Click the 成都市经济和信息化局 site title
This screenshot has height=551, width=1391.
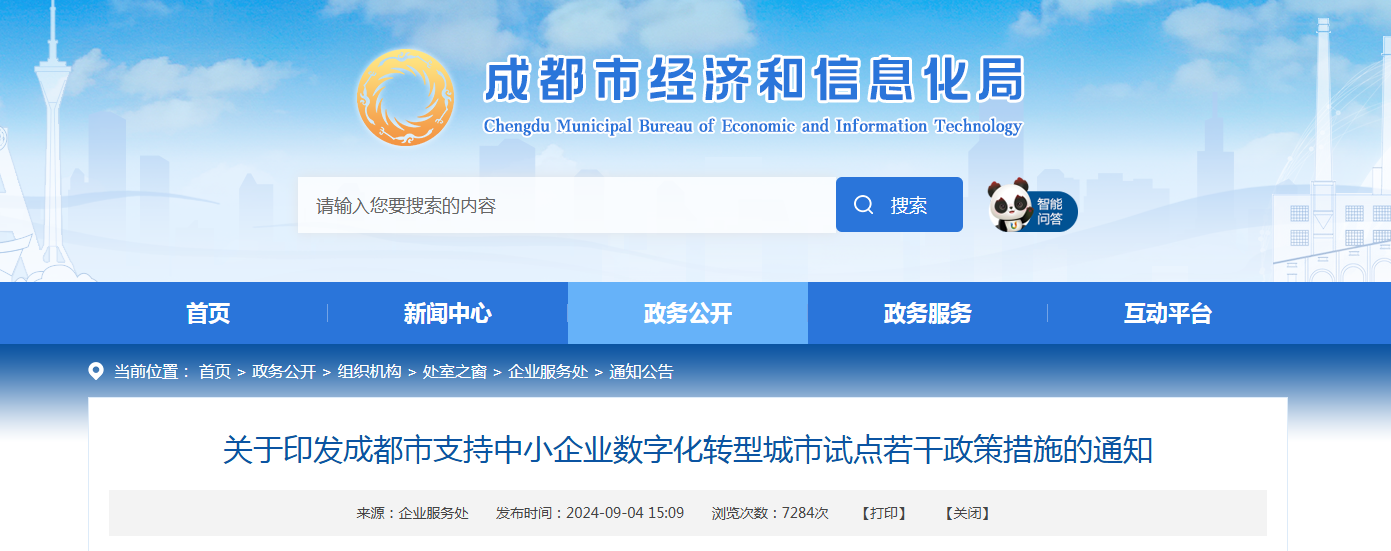[x=754, y=80]
